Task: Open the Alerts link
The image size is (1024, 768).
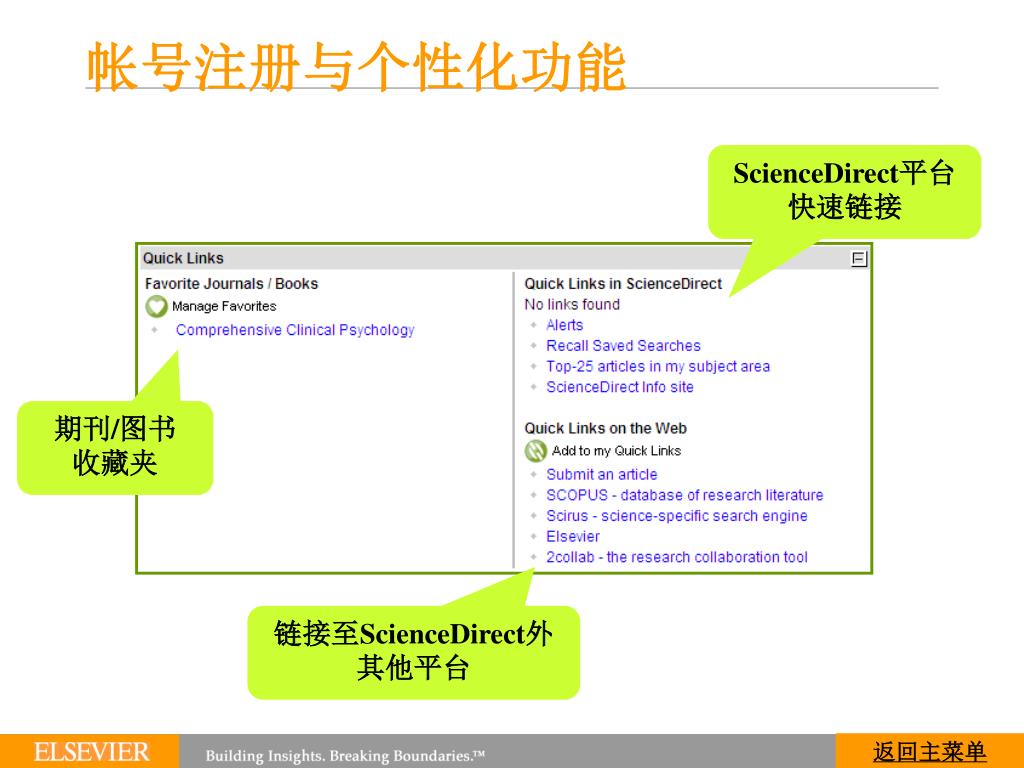Action: pyautogui.click(x=564, y=325)
